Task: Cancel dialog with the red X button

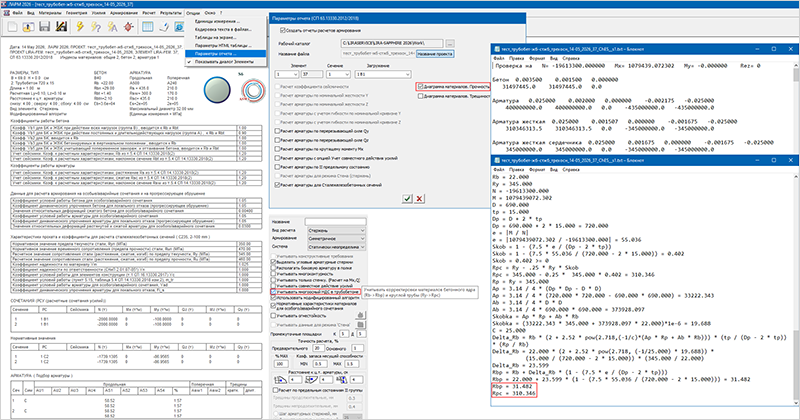Action: pyautogui.click(x=419, y=199)
